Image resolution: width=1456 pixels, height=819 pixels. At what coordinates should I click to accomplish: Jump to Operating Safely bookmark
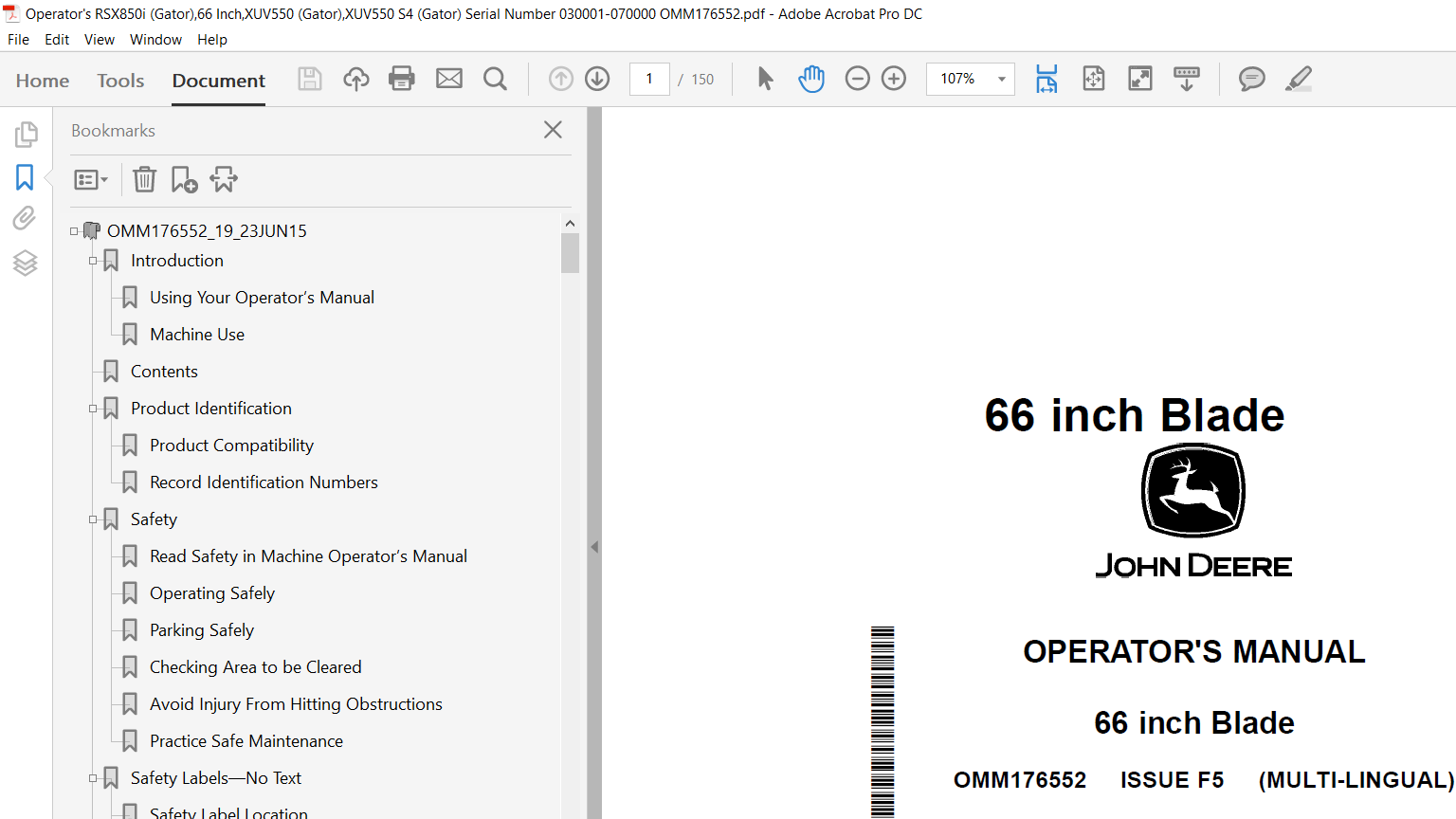click(212, 593)
